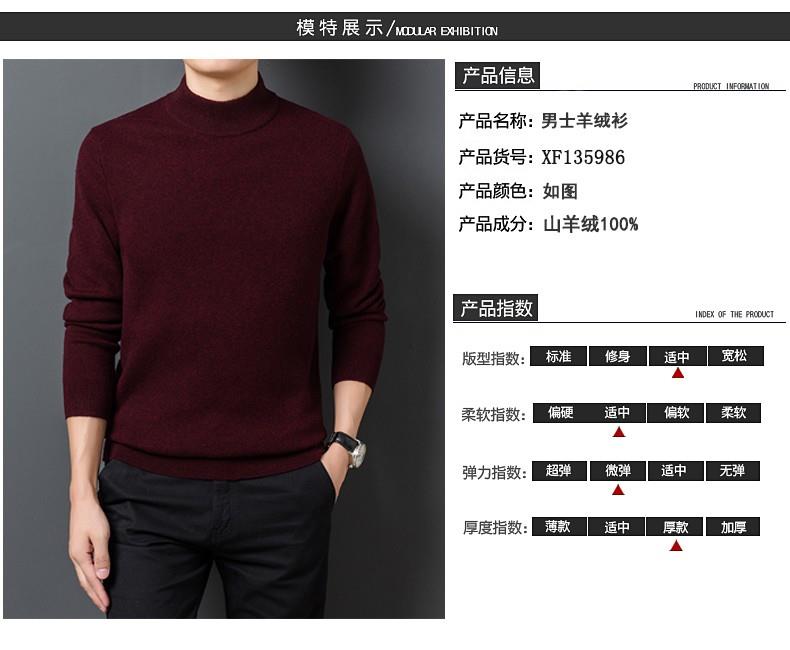
Task: Select the 标准 fit option
Action: (558, 356)
